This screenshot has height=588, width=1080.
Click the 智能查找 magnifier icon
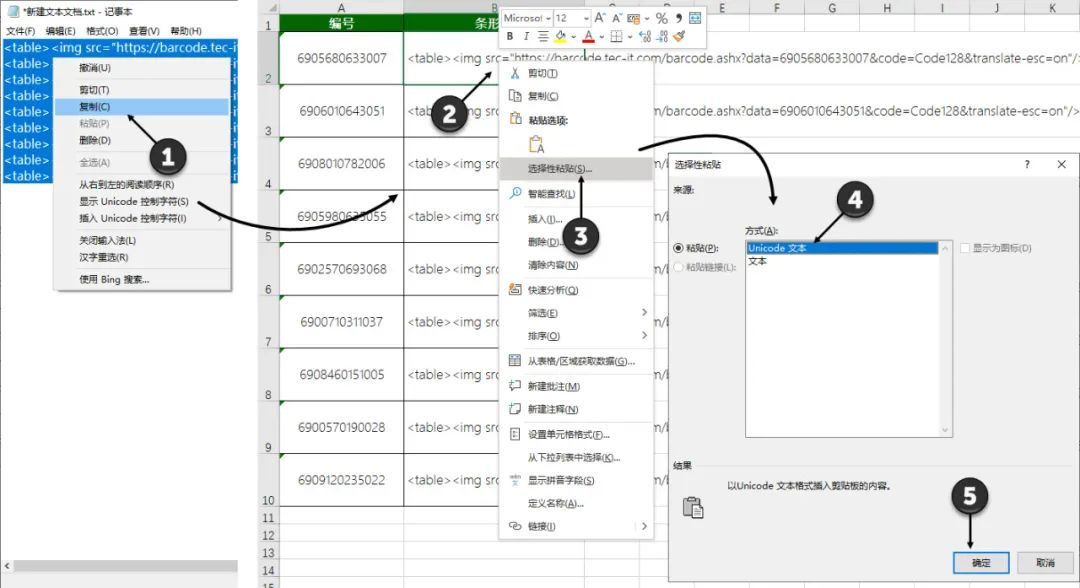coord(515,193)
